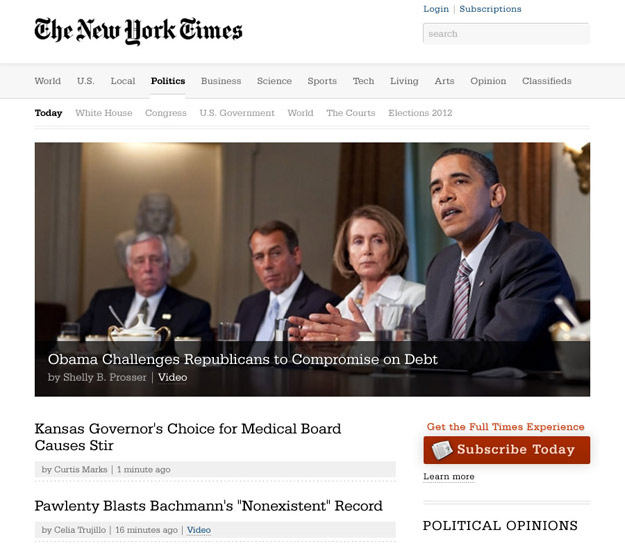Play the Video link on the featured story
This screenshot has width=625, height=544.
coord(172,377)
